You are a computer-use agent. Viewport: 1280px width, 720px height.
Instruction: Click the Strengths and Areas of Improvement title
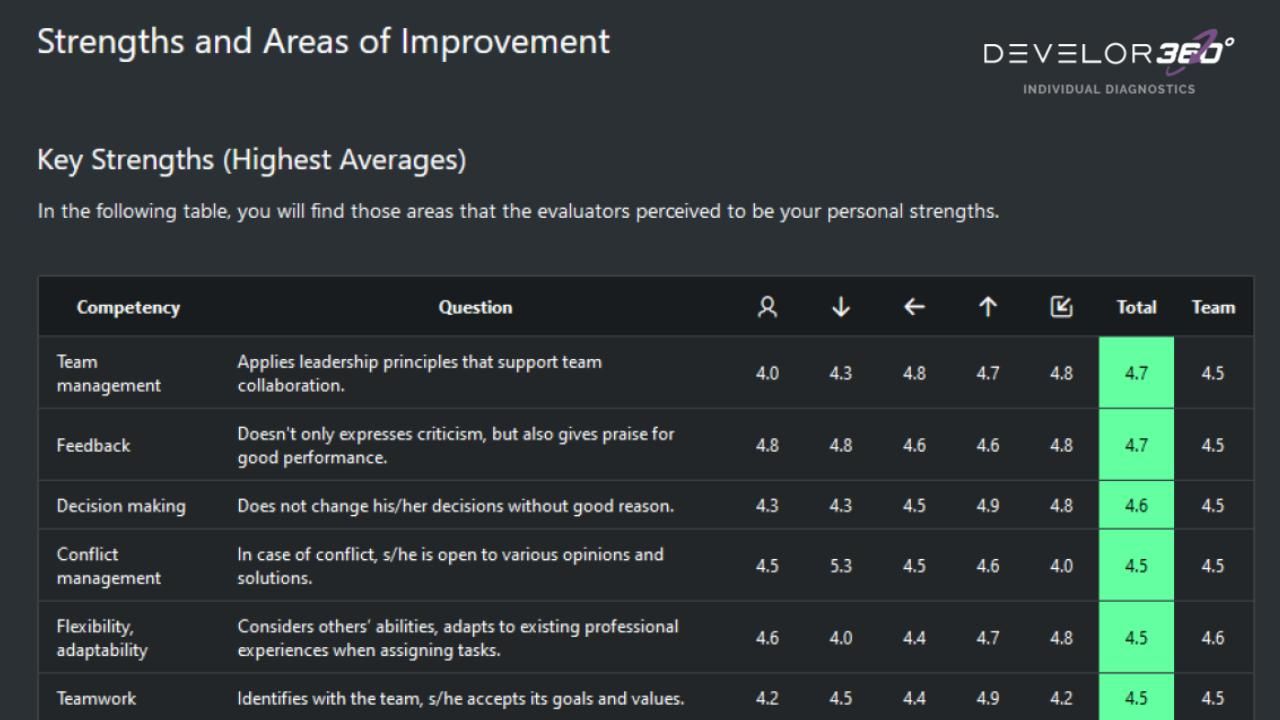[323, 42]
